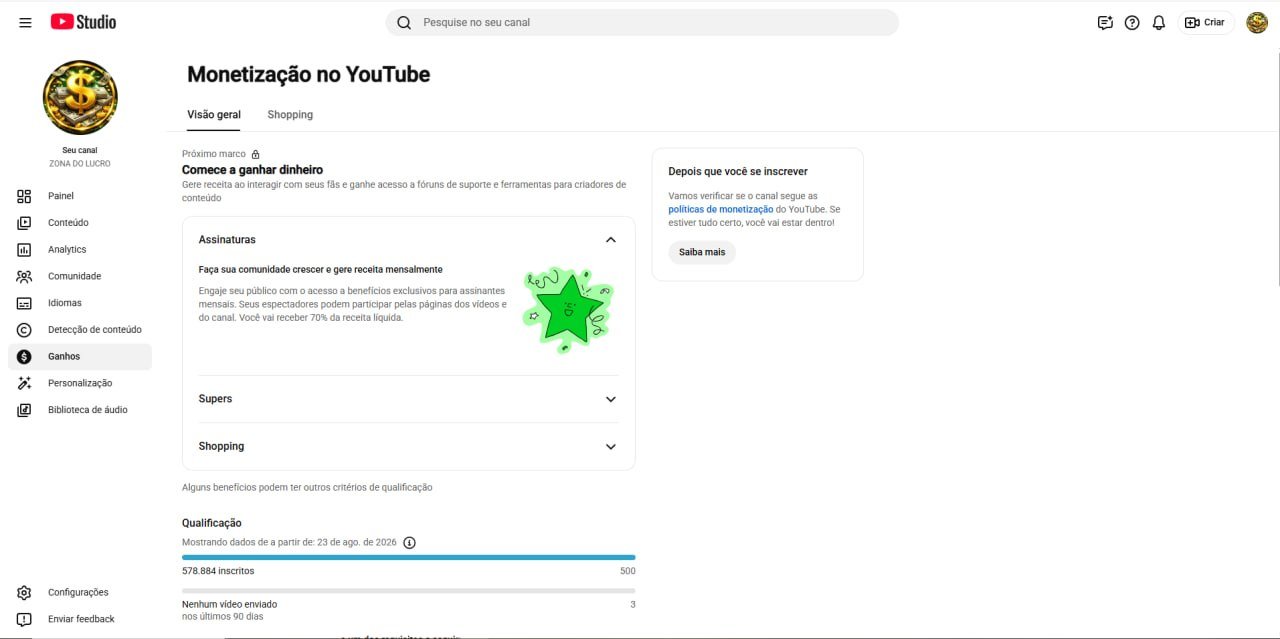Switch to the Shopping tab
The image size is (1280, 639).
290,115
